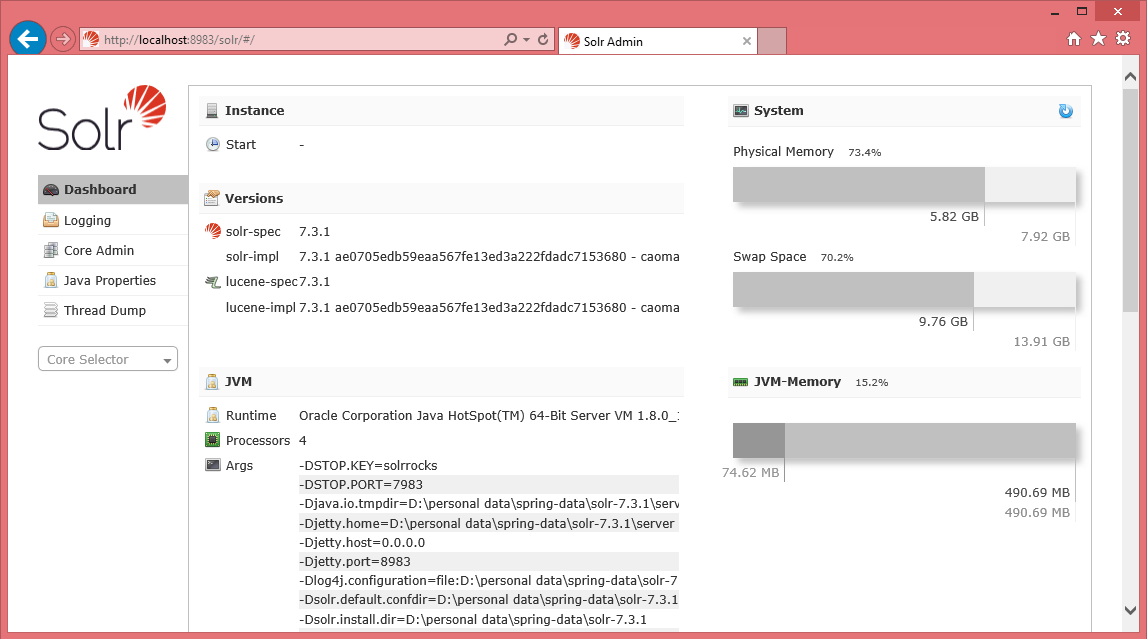Click the JVM section jar icon
Viewport: 1147px width, 639px height.
(x=212, y=382)
